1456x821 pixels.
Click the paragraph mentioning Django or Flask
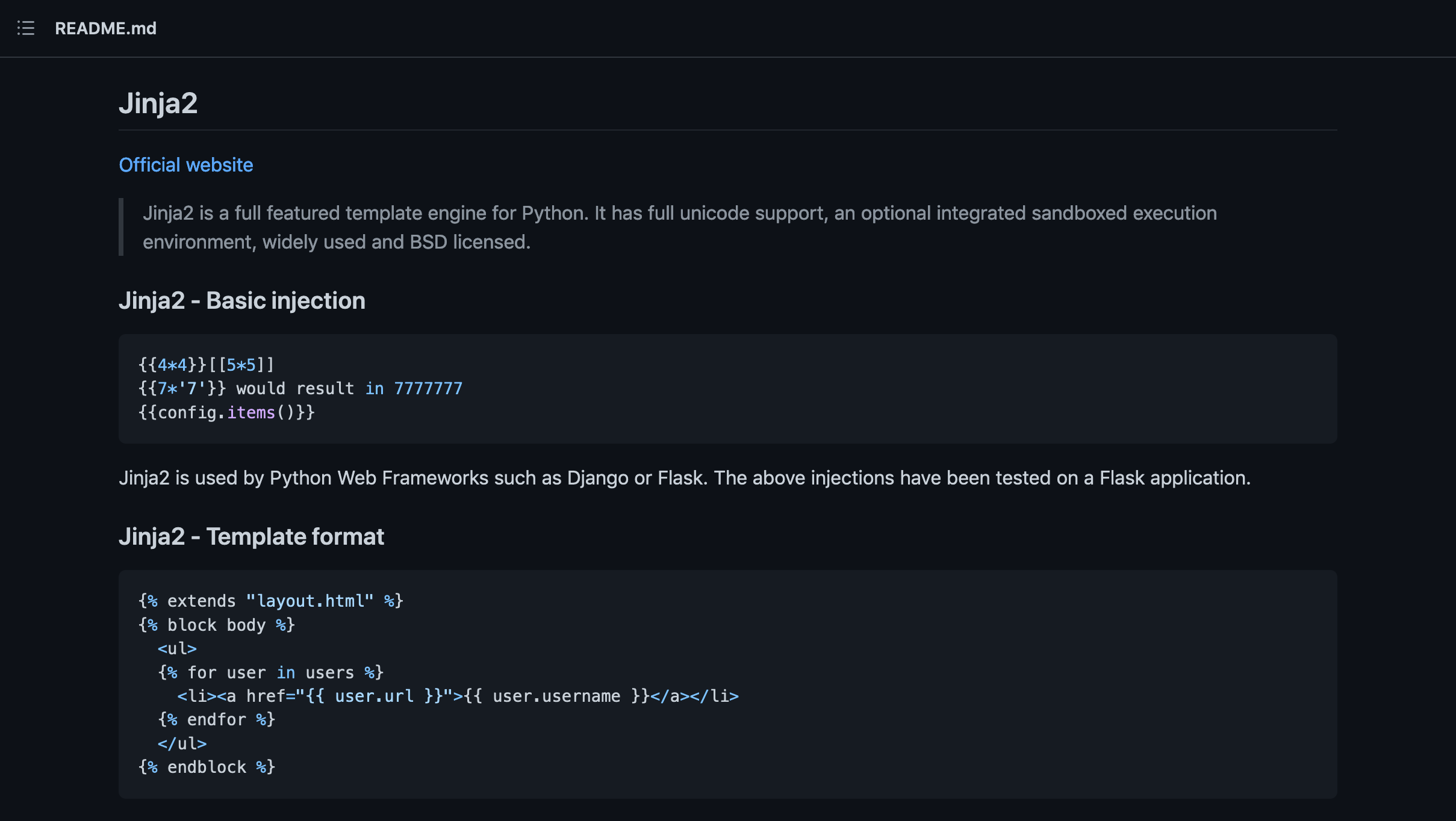(685, 478)
